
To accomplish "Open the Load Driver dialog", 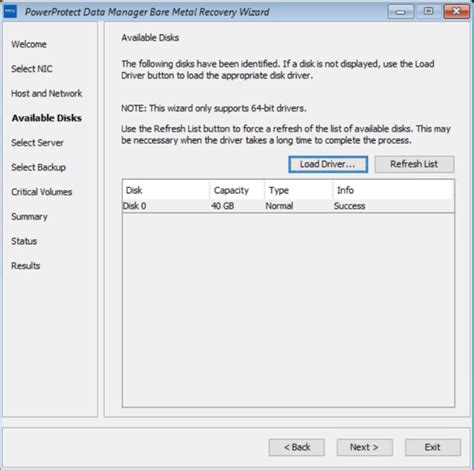I will point(328,164).
